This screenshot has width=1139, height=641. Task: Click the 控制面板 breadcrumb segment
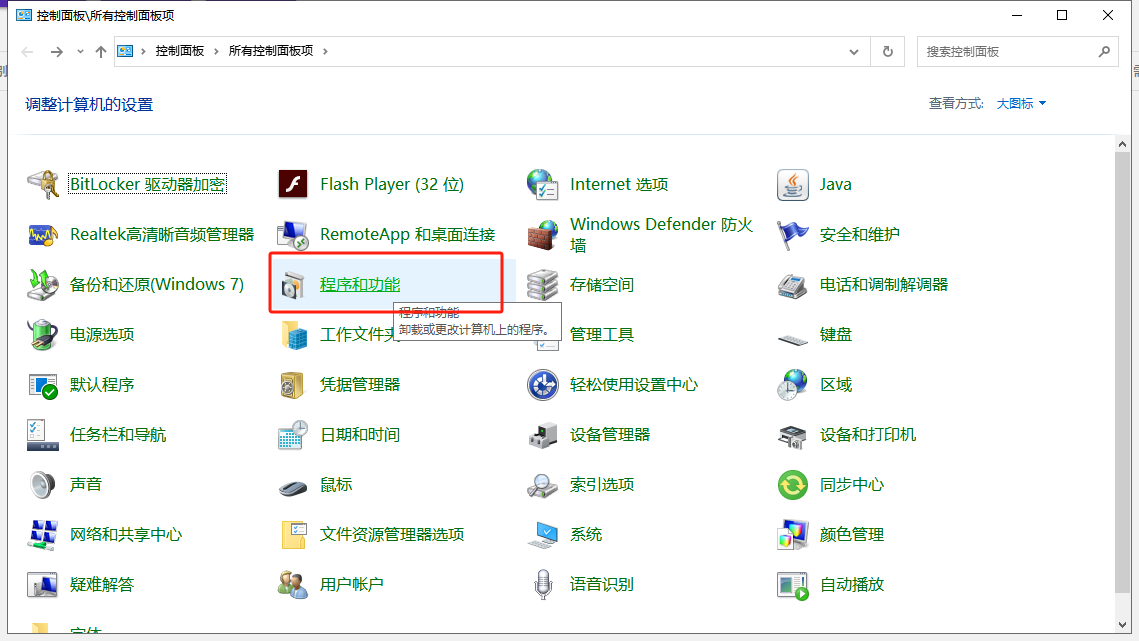(x=179, y=51)
